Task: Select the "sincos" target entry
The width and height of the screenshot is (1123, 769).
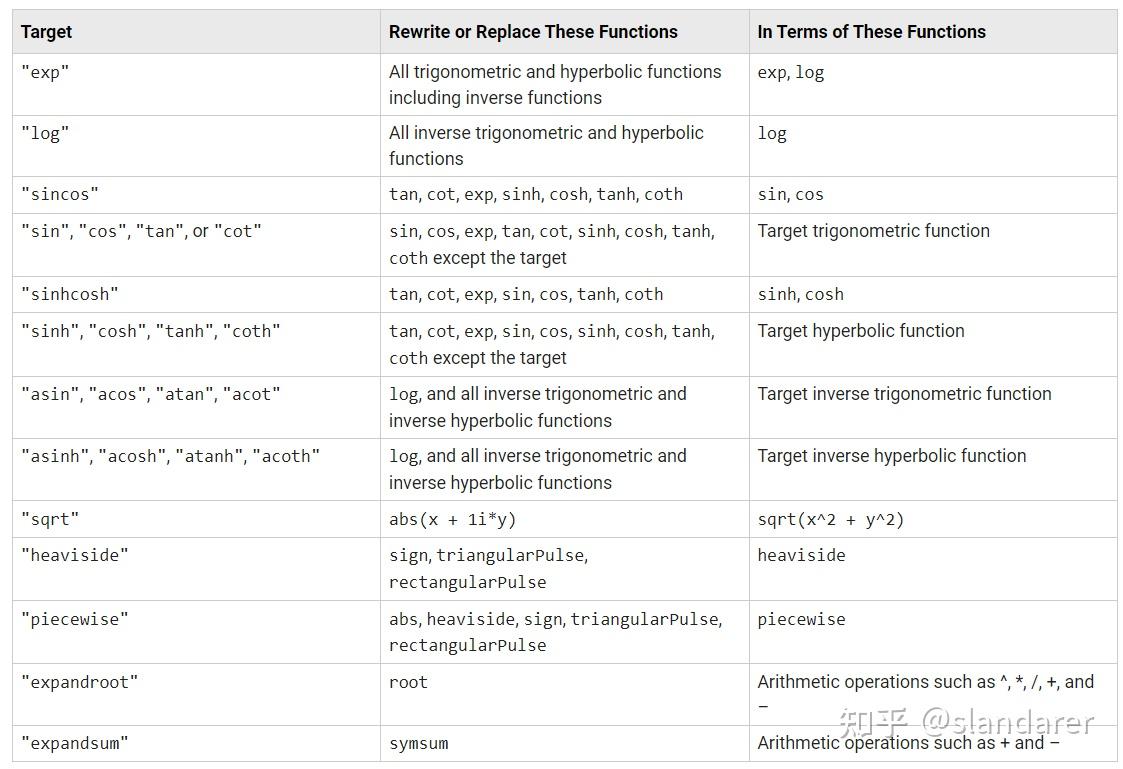Action: pos(60,194)
